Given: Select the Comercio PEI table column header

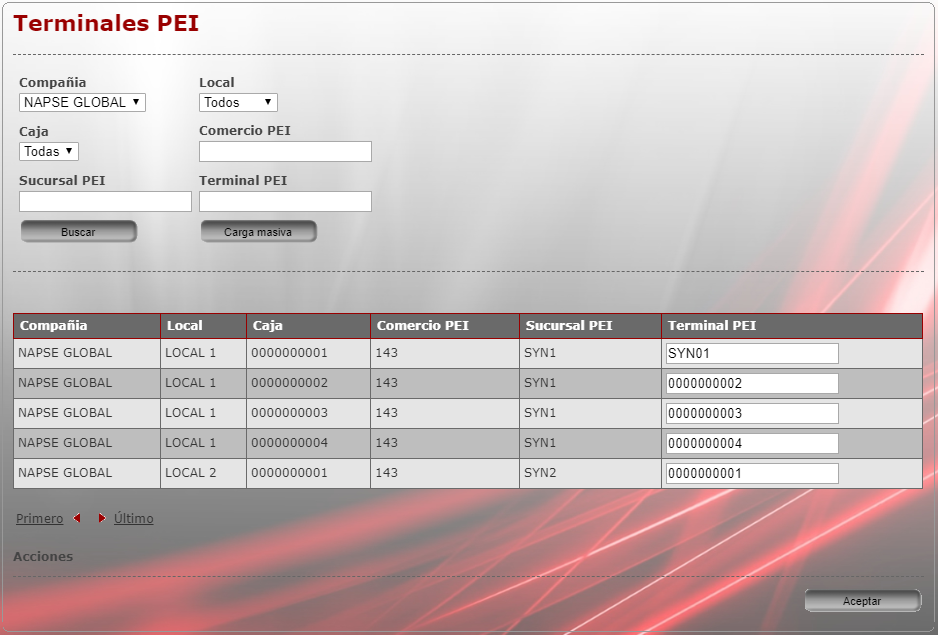Looking at the screenshot, I should point(445,326).
